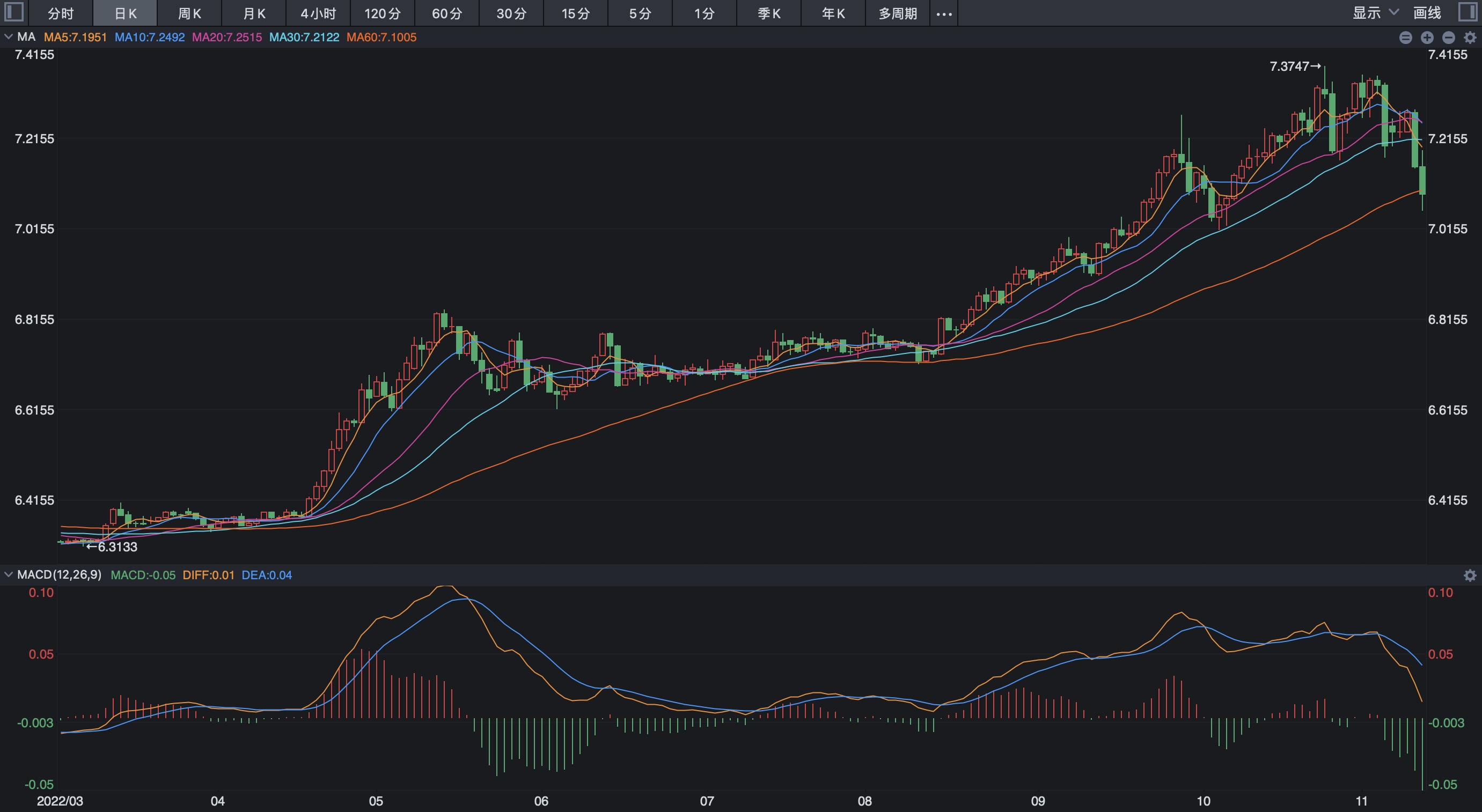Click the 画线 draw line button
Image resolution: width=1482 pixels, height=812 pixels.
coord(1427,13)
